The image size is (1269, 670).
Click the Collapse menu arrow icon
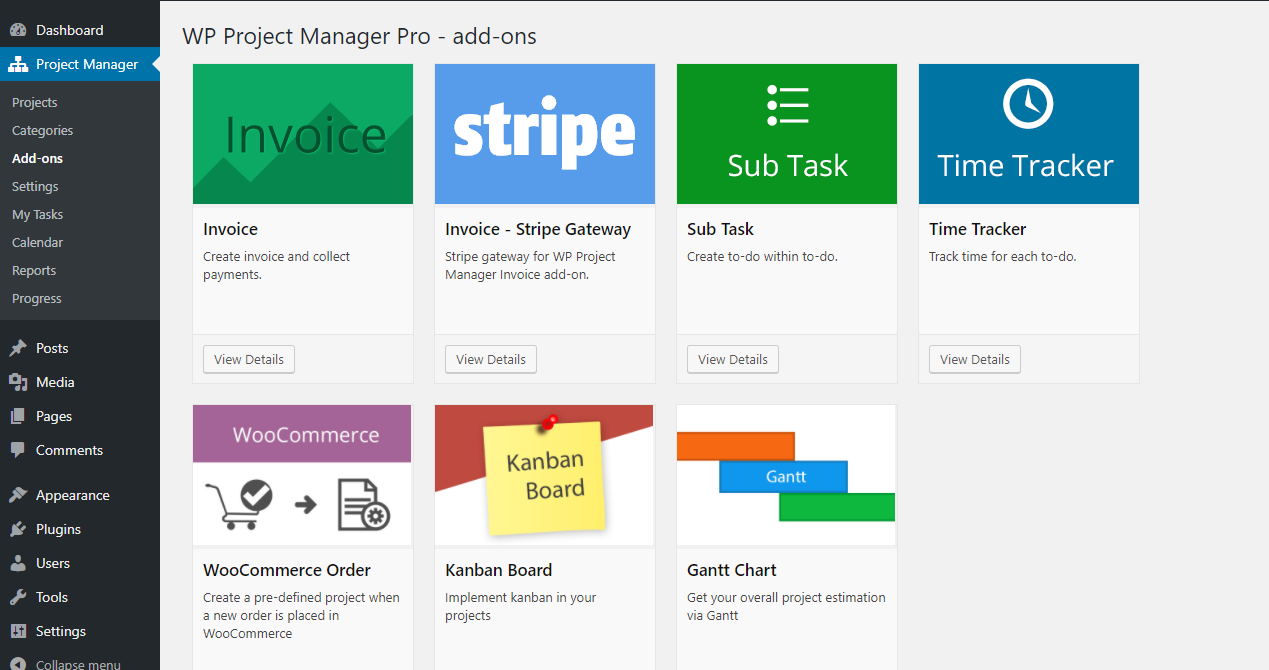18,664
